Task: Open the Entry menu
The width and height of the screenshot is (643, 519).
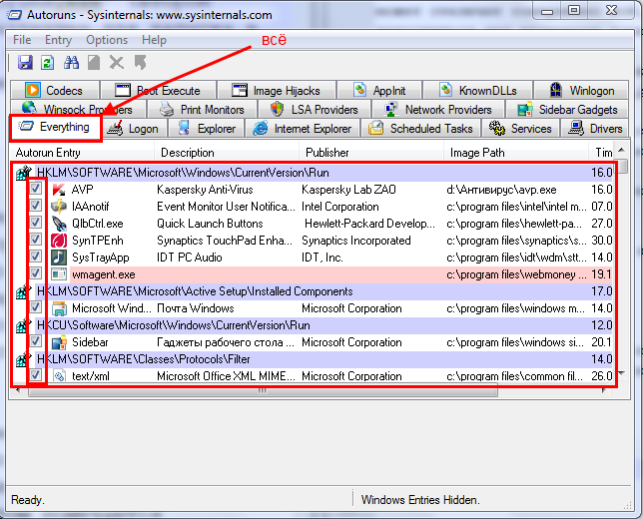Action: pos(58,40)
